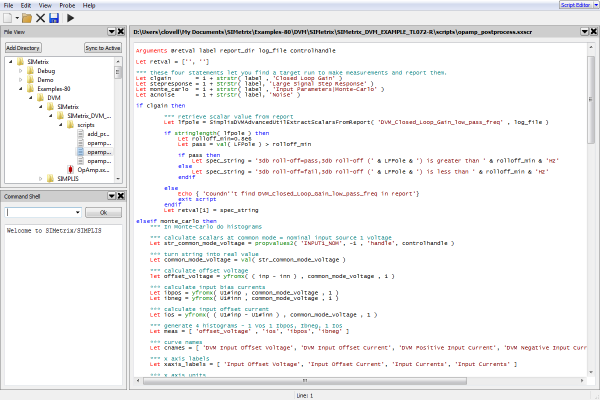Click the Close file X toolbar icon
The height and width of the screenshot is (400, 600).
pyautogui.click(x=40, y=18)
